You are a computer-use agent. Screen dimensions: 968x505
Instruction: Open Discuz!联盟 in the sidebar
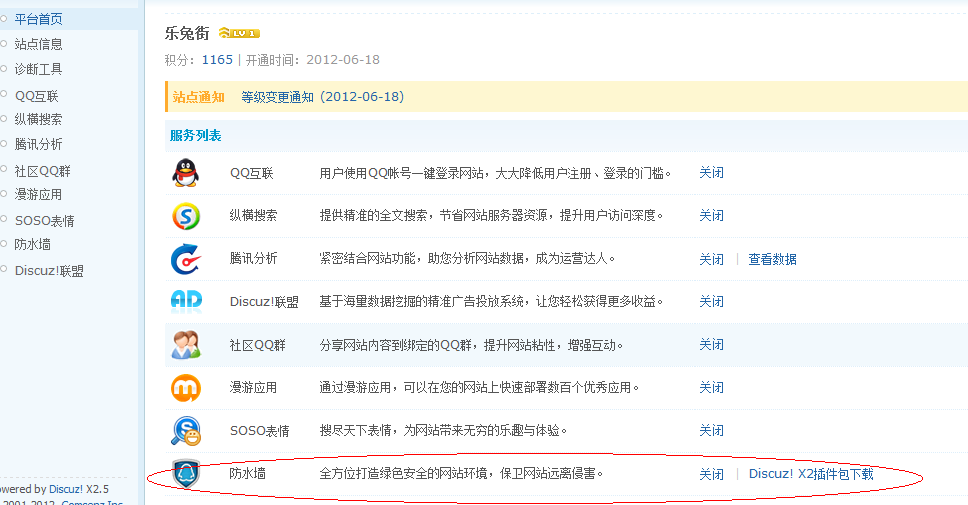click(49, 271)
